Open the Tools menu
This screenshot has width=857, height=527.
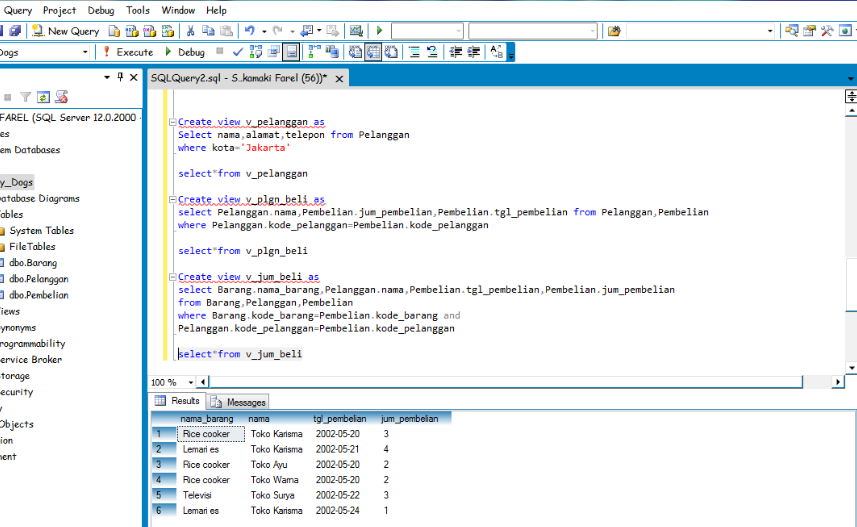tap(138, 10)
